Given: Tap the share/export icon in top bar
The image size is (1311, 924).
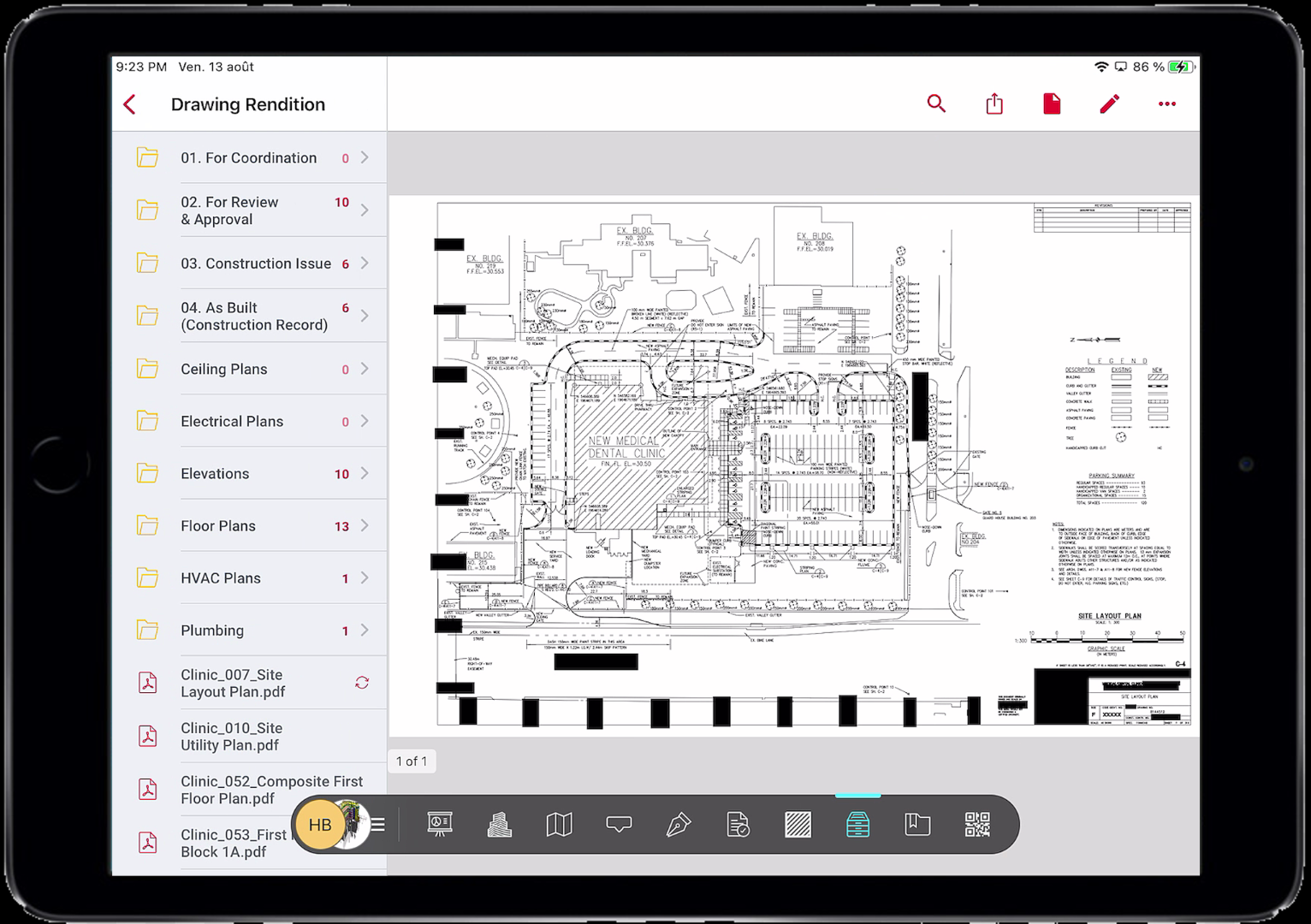Looking at the screenshot, I should pos(994,104).
